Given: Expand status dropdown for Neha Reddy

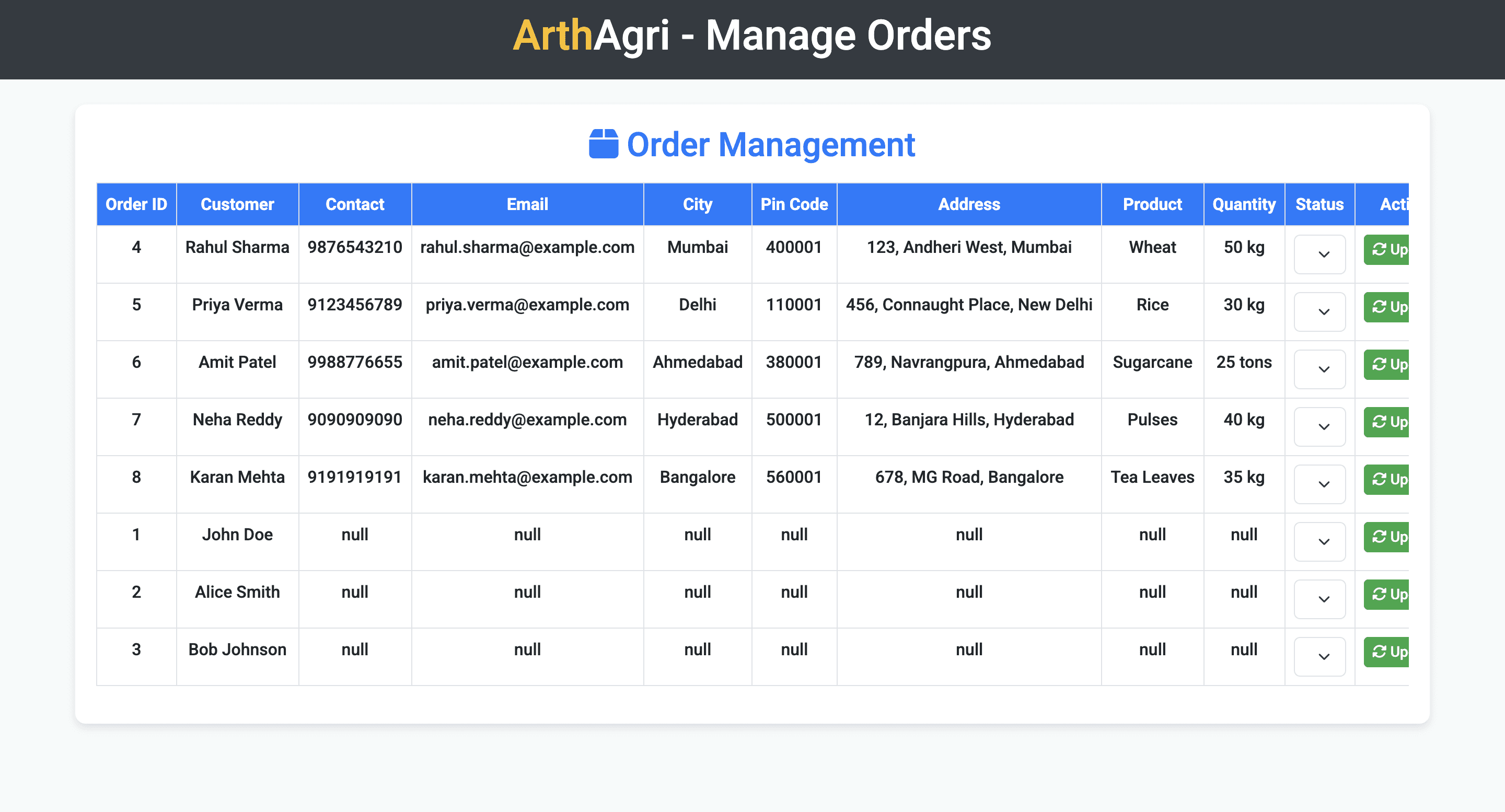Looking at the screenshot, I should (1319, 426).
